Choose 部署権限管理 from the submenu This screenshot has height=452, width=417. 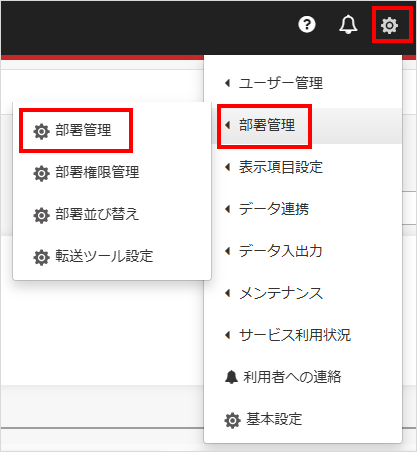[97, 172]
